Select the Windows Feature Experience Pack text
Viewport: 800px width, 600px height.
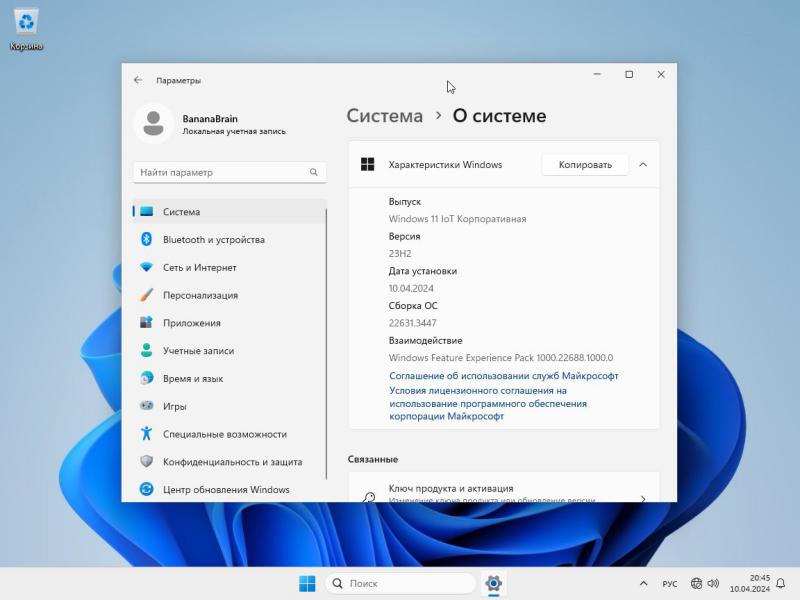coord(501,358)
